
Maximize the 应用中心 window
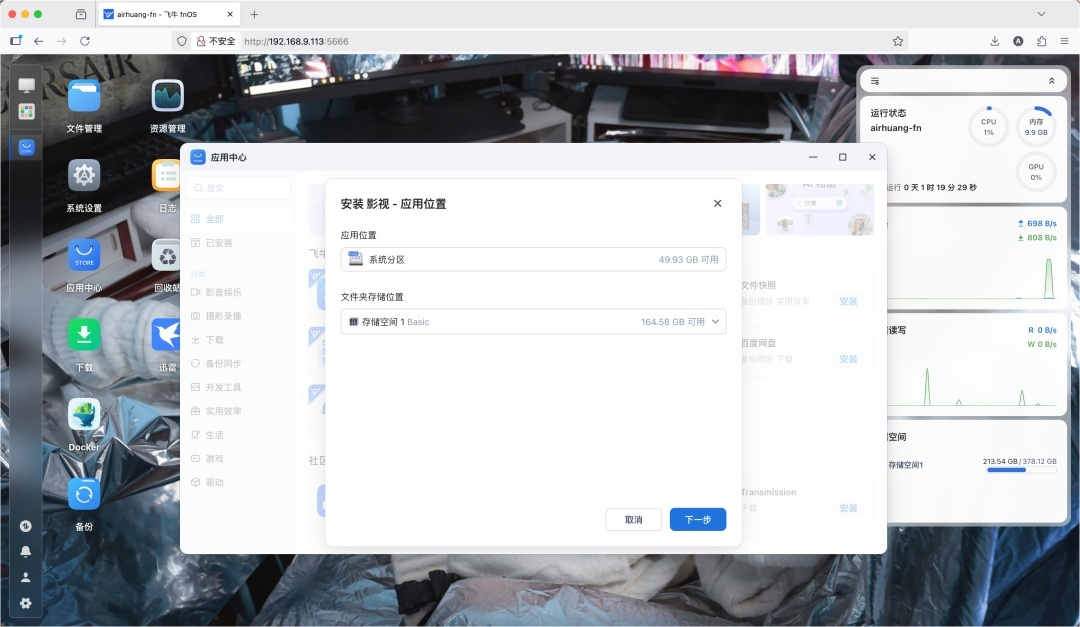pyautogui.click(x=842, y=157)
